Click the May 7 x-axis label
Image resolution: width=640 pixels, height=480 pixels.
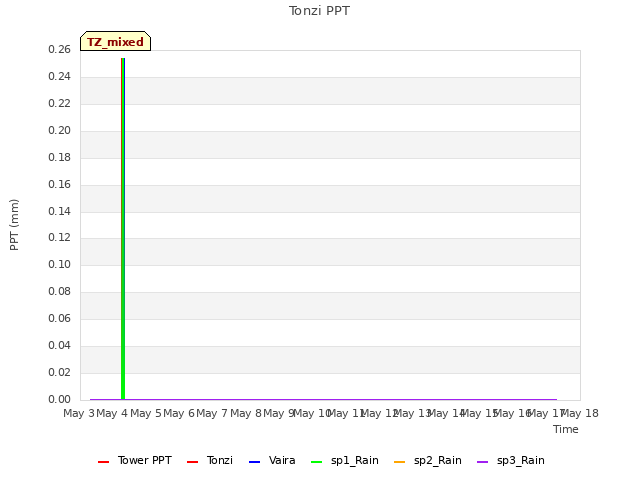pos(212,413)
